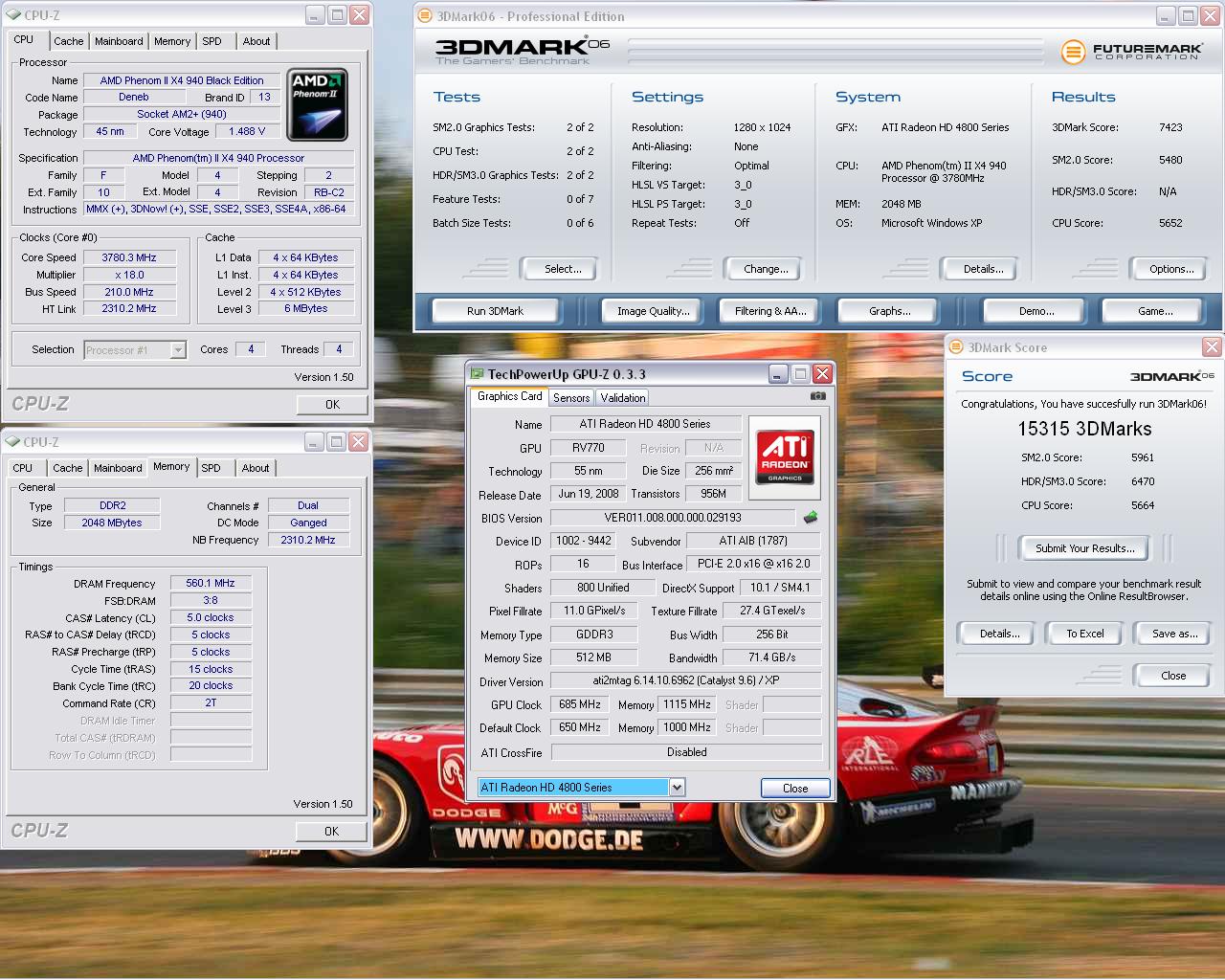The image size is (1225, 980).
Task: Click the BIOS Version field in GPU-Z
Action: [x=672, y=518]
